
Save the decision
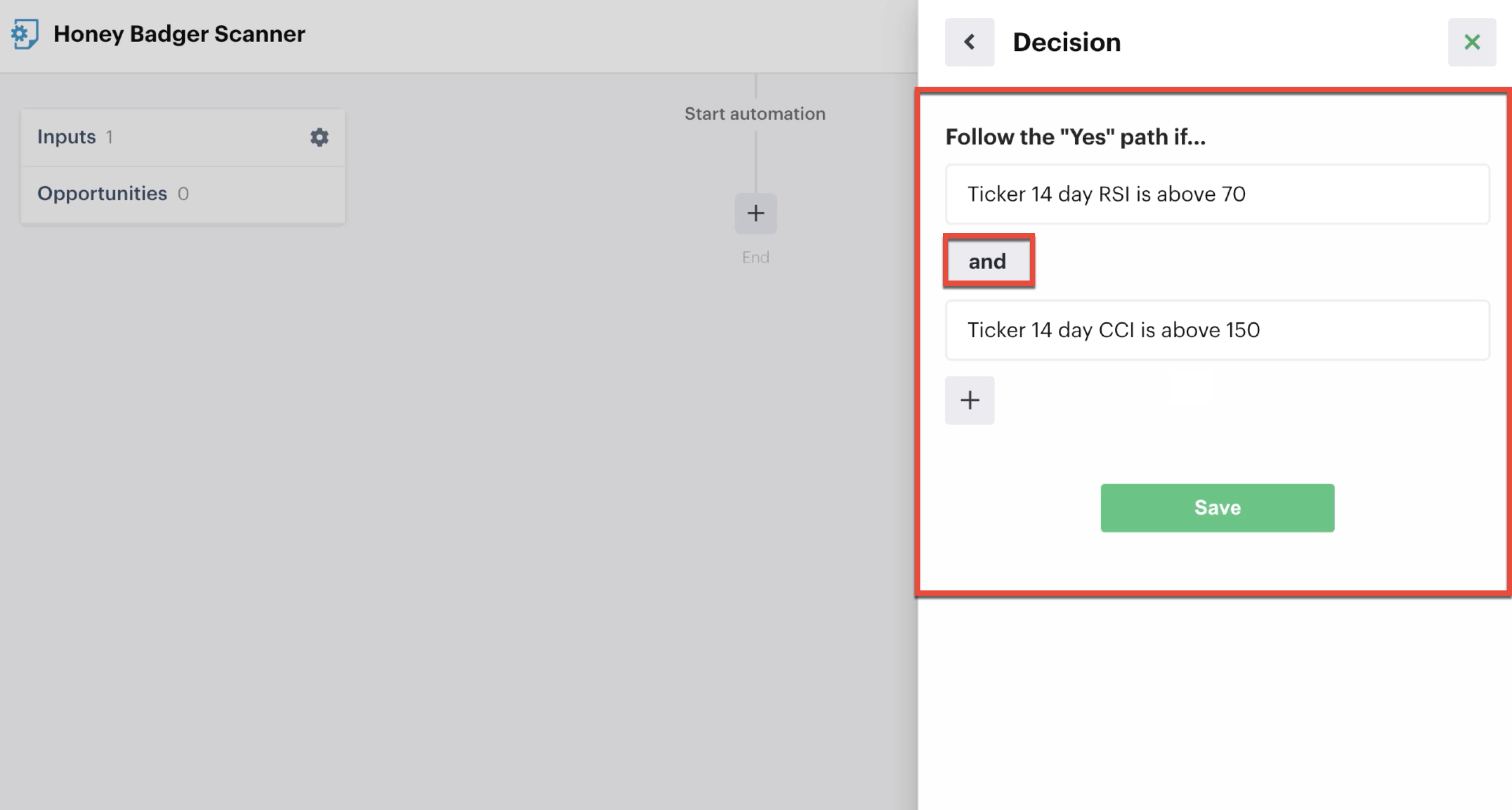pos(1217,507)
